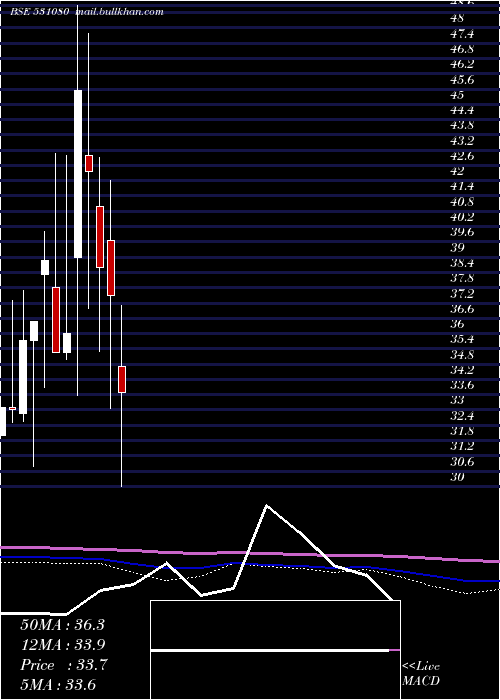Click the 35.4 price axis label
The width and height of the screenshot is (500, 700).
point(462,340)
